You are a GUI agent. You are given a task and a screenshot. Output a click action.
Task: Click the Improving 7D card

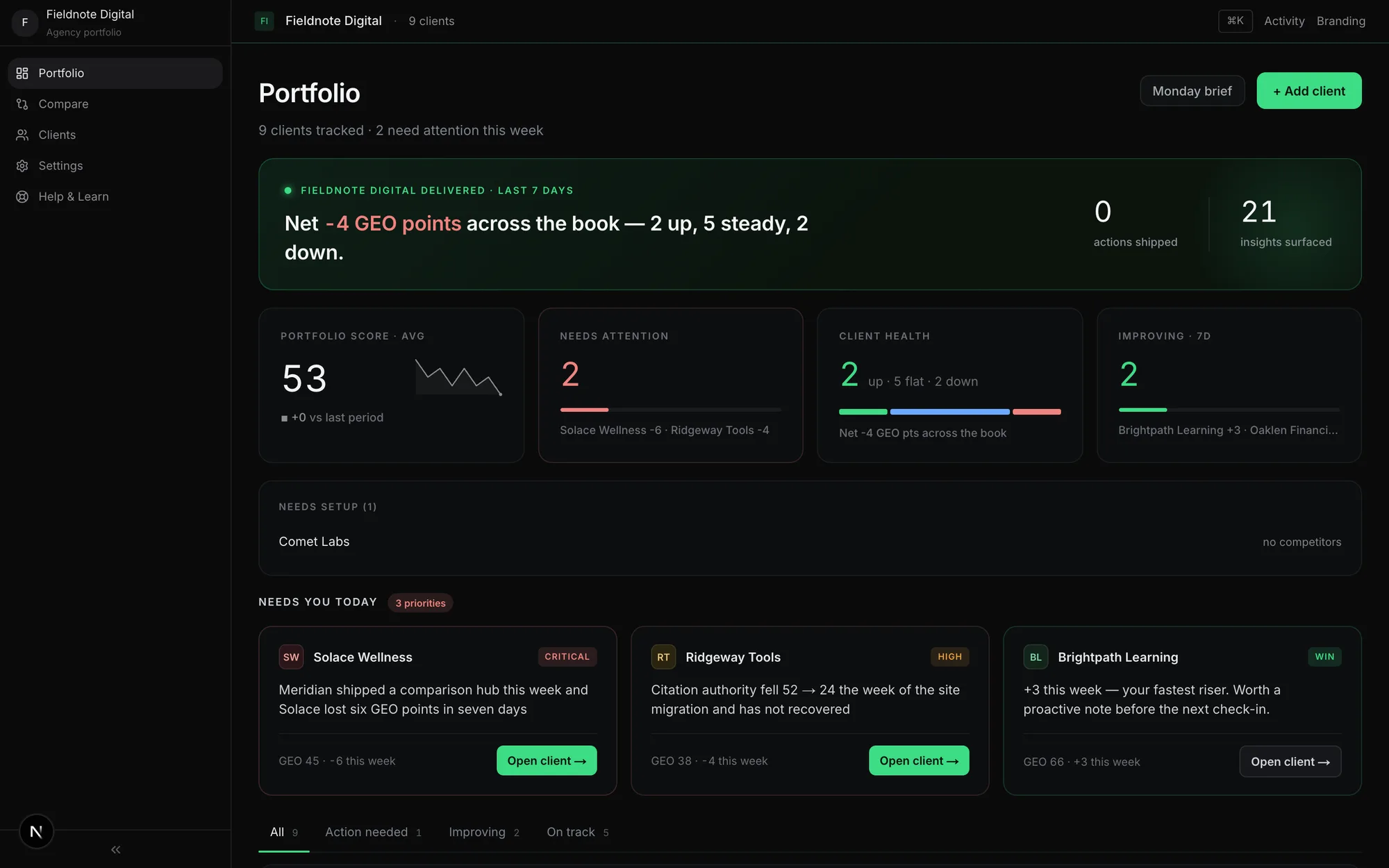pyautogui.click(x=1229, y=385)
